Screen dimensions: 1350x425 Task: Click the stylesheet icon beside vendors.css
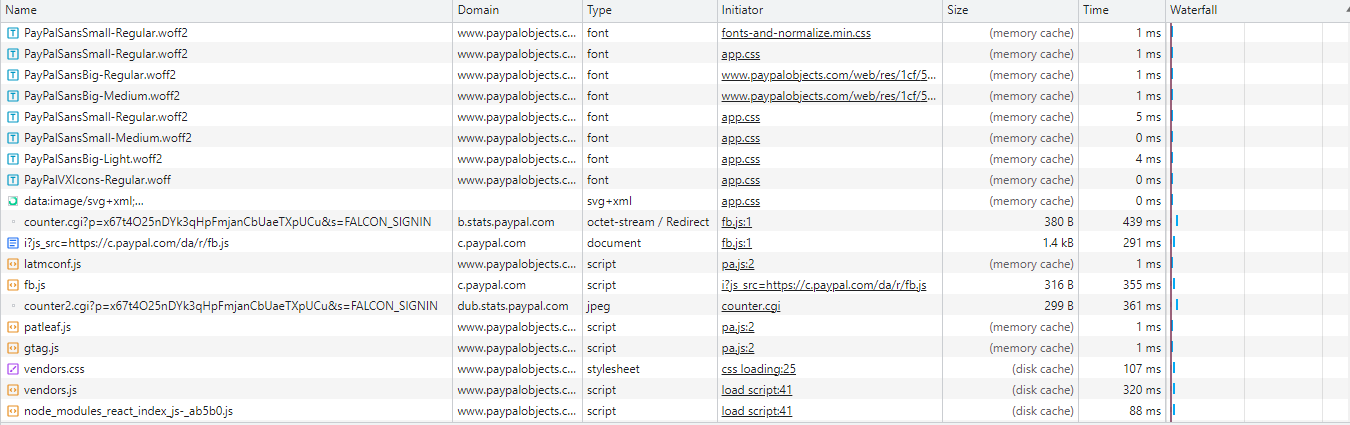click(13, 369)
